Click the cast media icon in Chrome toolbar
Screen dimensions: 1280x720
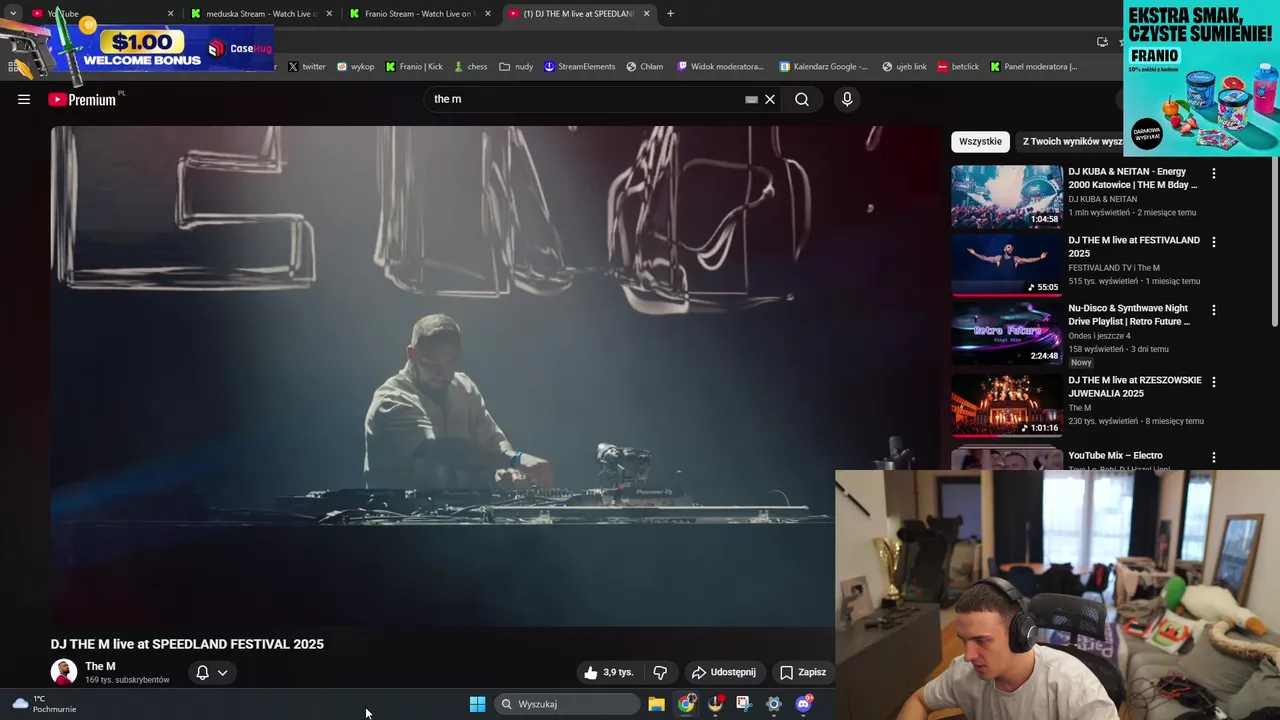point(1102,41)
